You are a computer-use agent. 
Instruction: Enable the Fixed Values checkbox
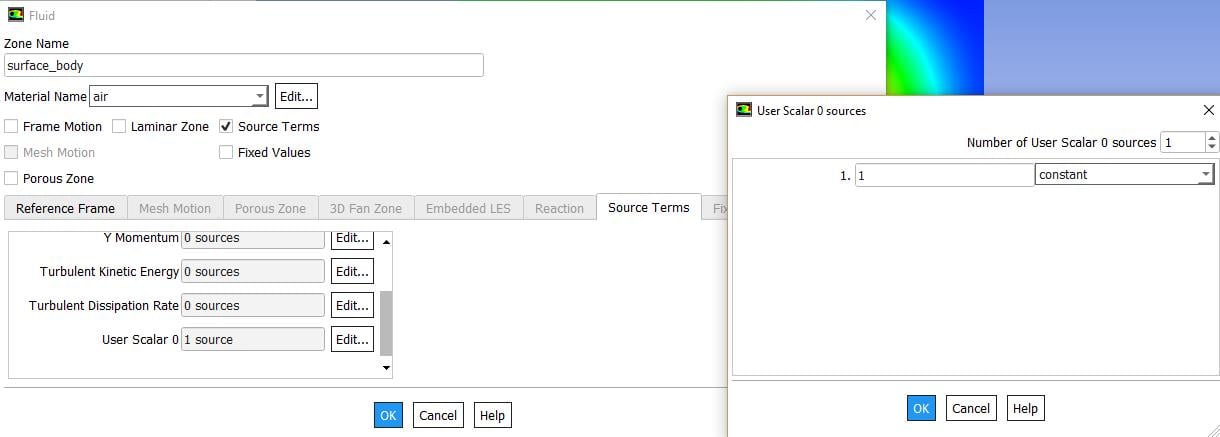pyautogui.click(x=226, y=153)
